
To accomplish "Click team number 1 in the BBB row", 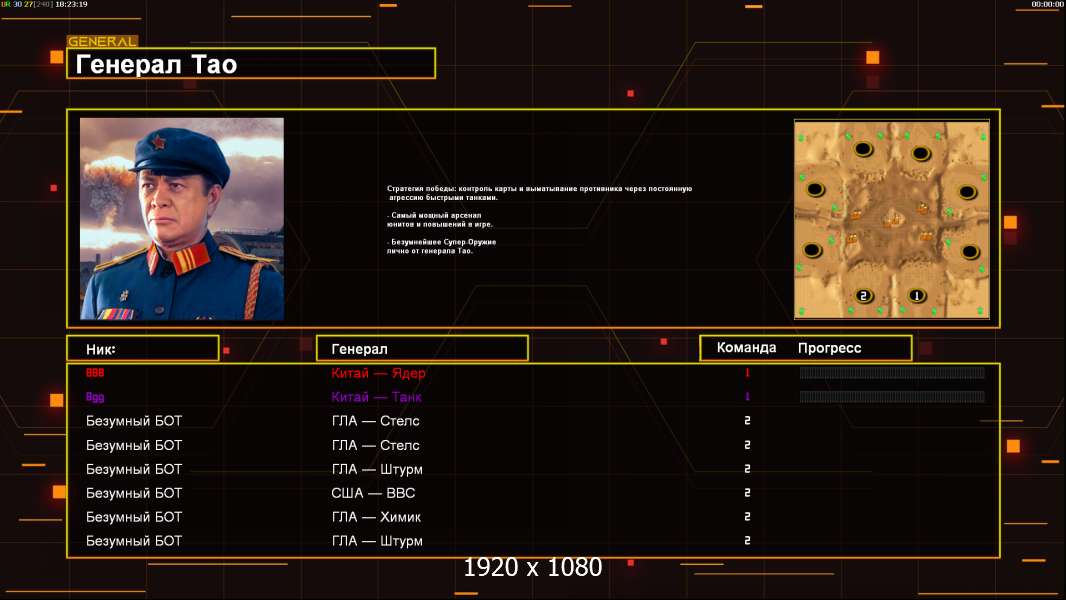I will point(747,372).
